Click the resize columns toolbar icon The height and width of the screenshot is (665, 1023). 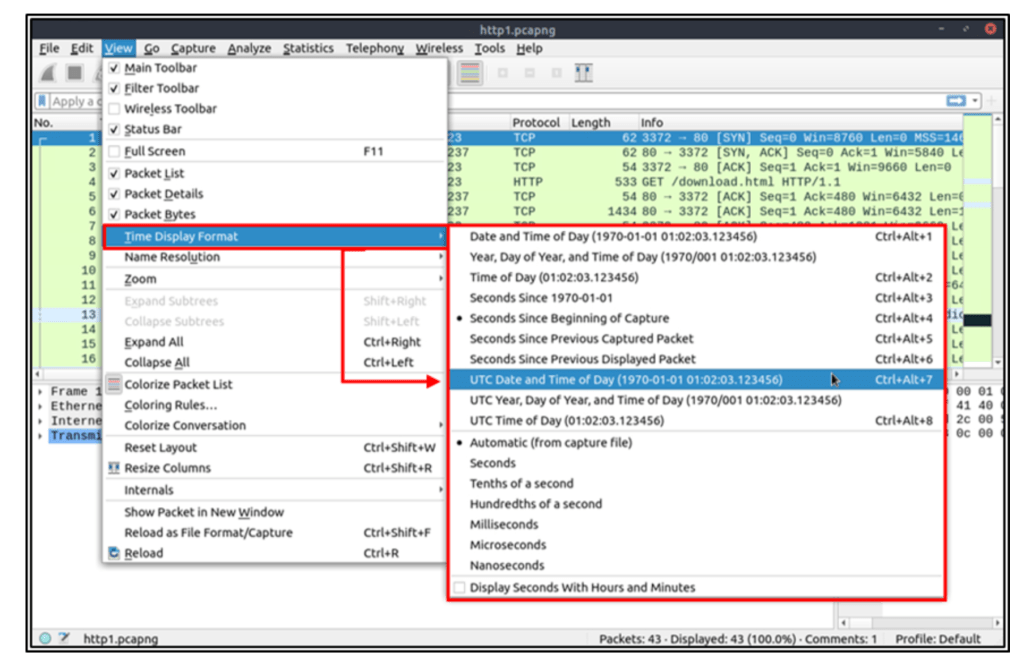[x=583, y=73]
